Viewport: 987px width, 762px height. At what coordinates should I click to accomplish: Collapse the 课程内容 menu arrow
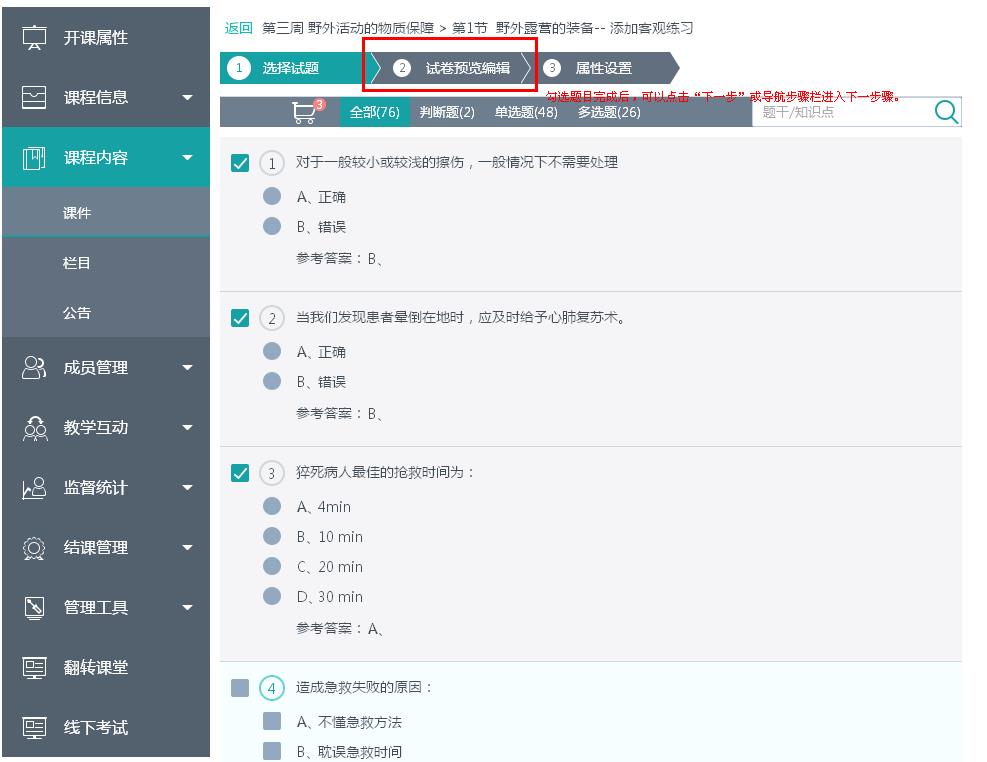[x=187, y=158]
